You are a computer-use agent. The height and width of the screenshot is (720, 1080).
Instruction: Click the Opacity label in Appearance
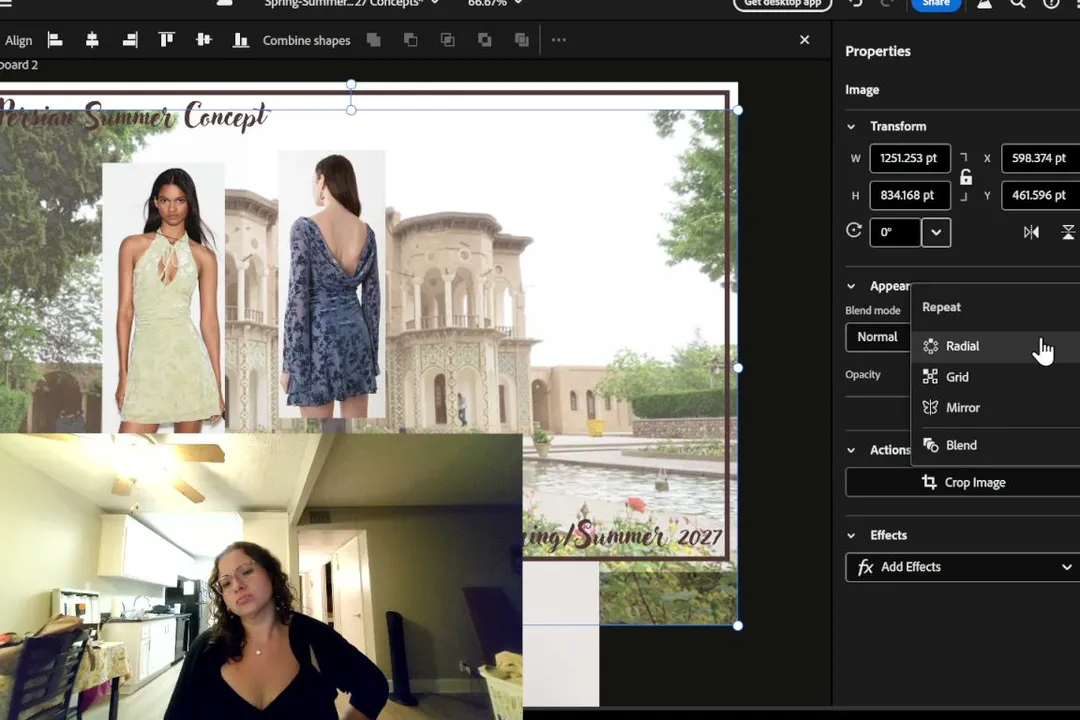click(863, 375)
